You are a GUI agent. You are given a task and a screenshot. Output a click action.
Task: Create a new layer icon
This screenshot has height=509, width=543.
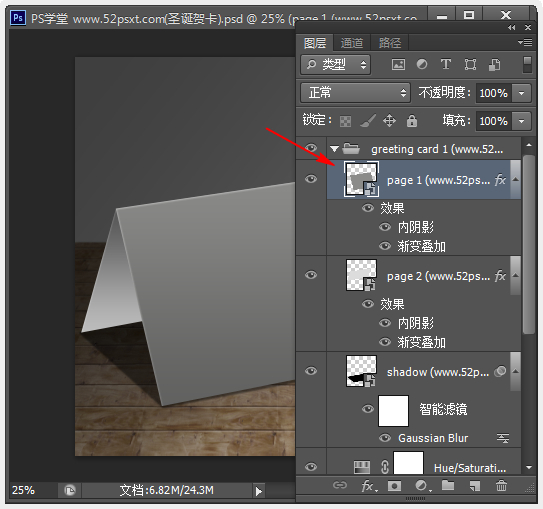[x=475, y=486]
